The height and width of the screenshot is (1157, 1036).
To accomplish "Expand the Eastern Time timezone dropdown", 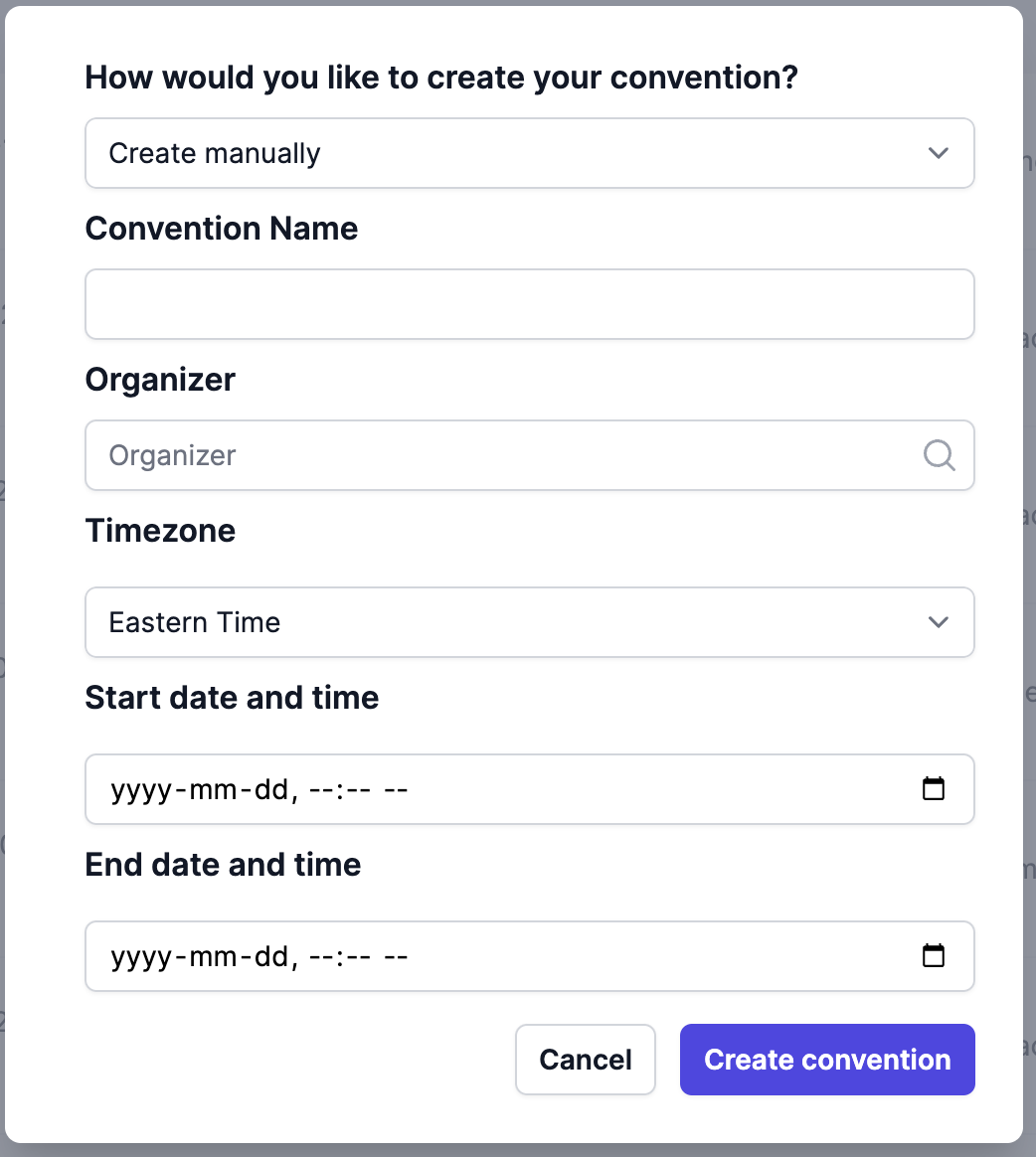I will 529,622.
